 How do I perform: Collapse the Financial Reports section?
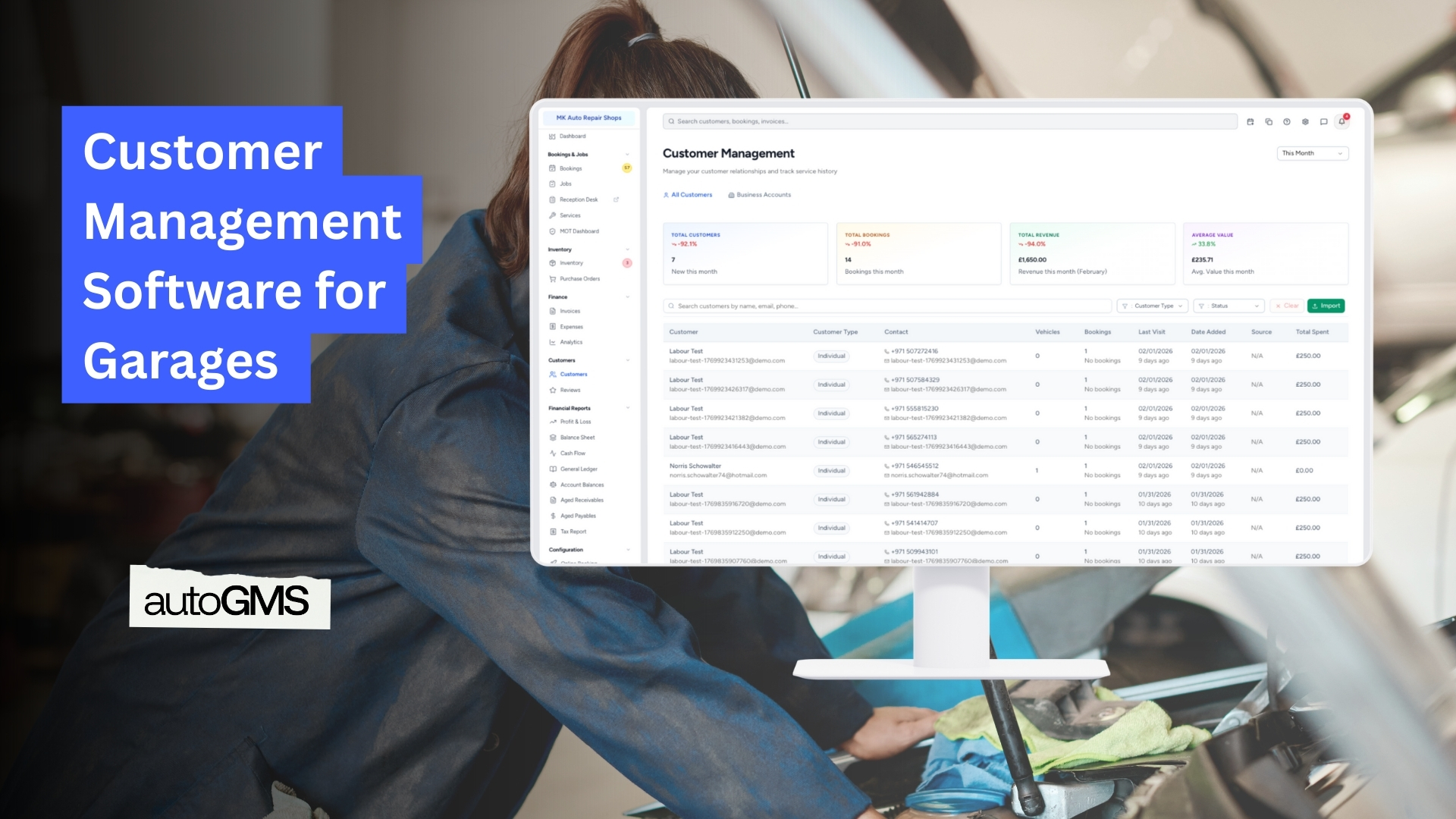pyautogui.click(x=628, y=407)
